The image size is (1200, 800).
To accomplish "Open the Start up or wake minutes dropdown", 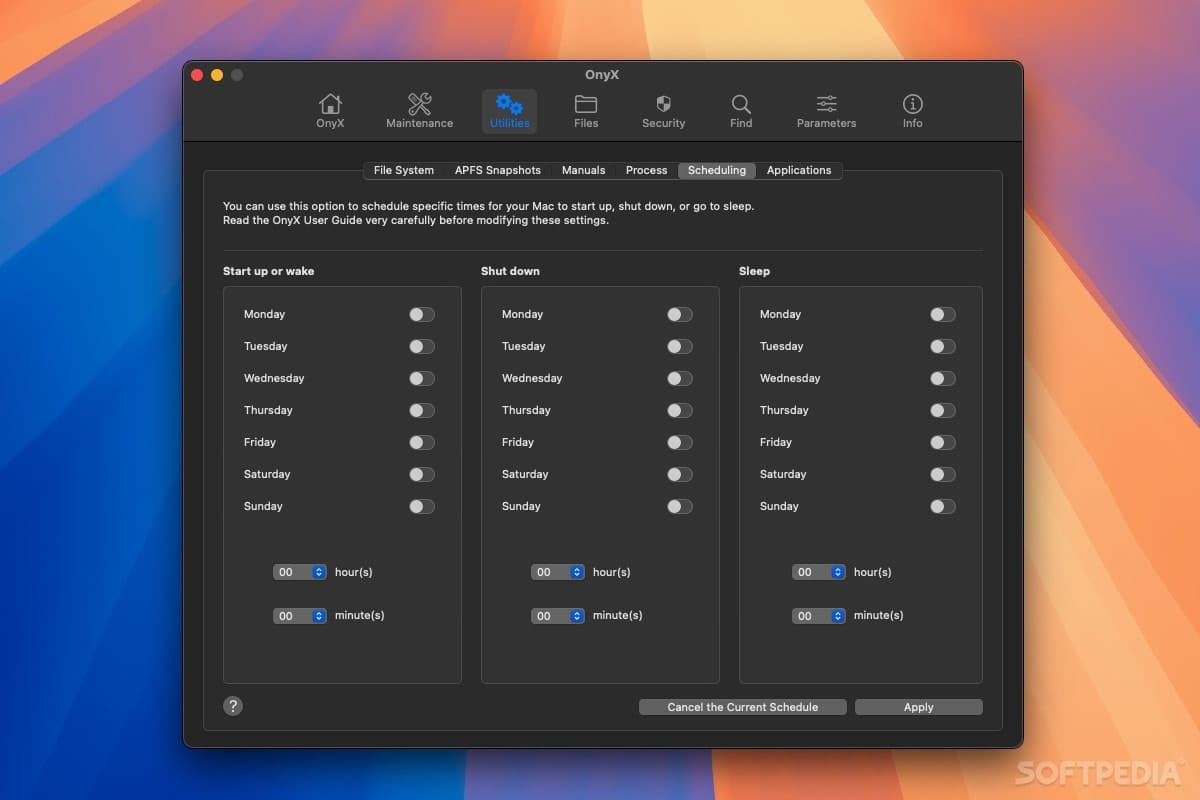I will 300,616.
